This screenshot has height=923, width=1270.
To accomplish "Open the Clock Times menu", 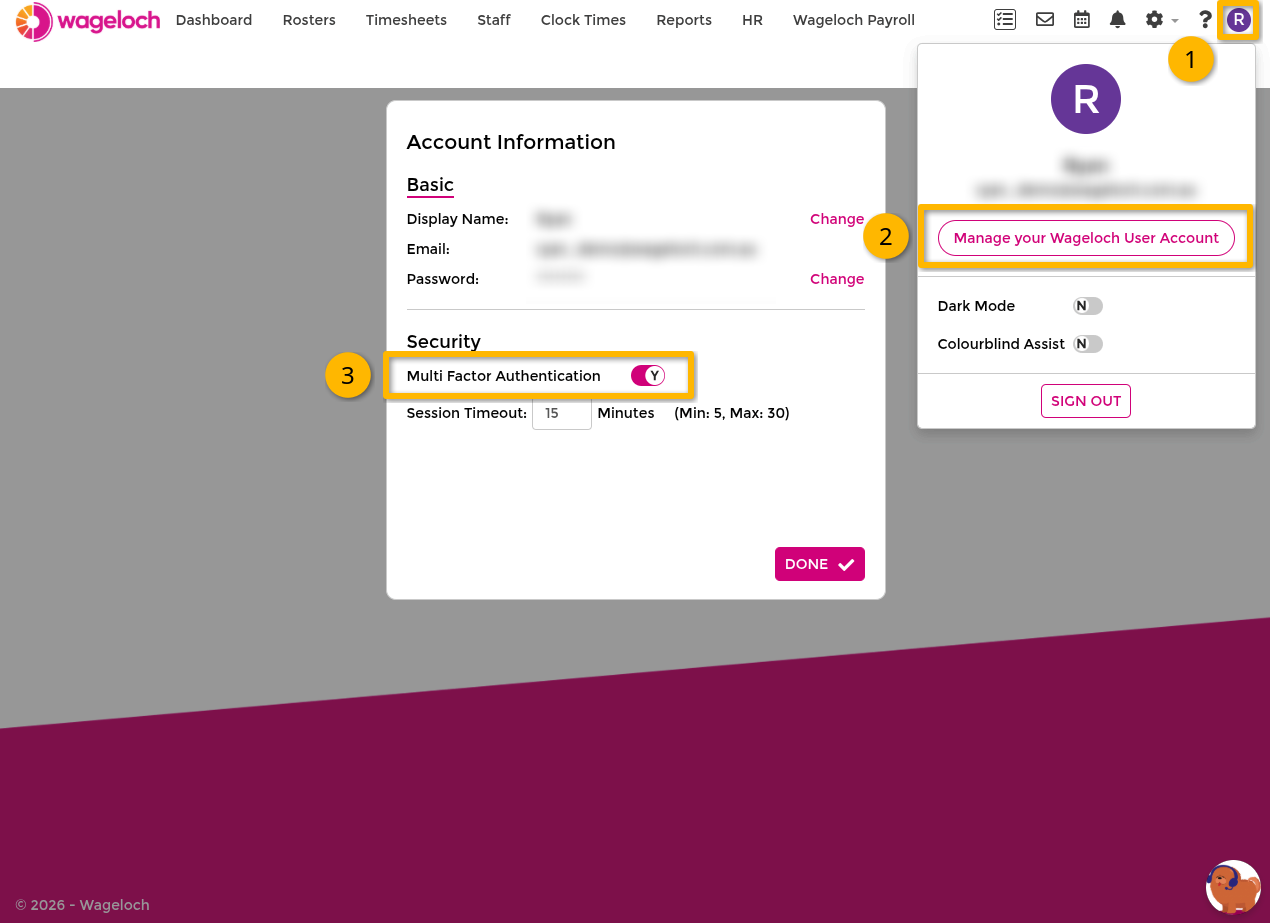I will 583,20.
